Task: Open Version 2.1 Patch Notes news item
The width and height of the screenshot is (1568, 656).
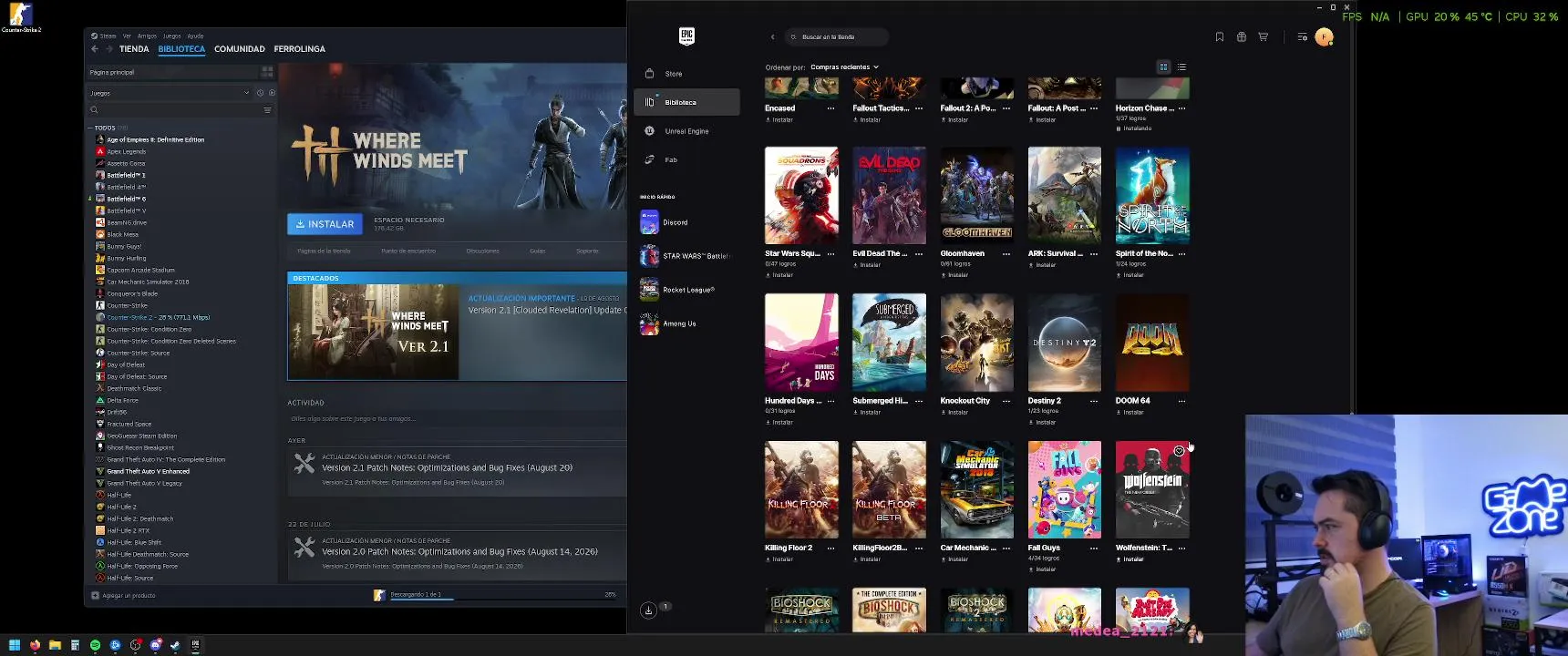Action: point(457,470)
